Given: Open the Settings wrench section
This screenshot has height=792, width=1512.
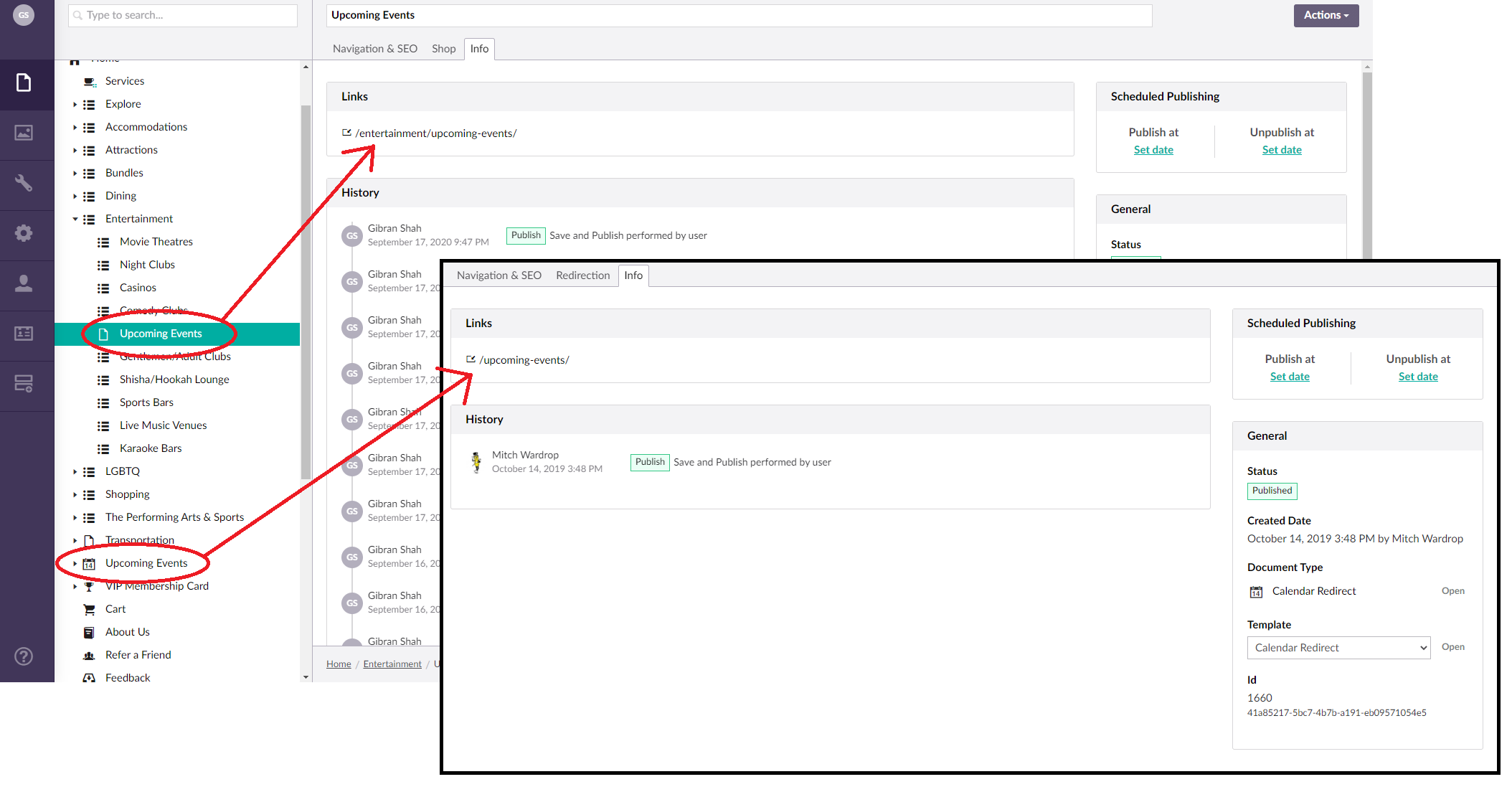Looking at the screenshot, I should pos(24,183).
